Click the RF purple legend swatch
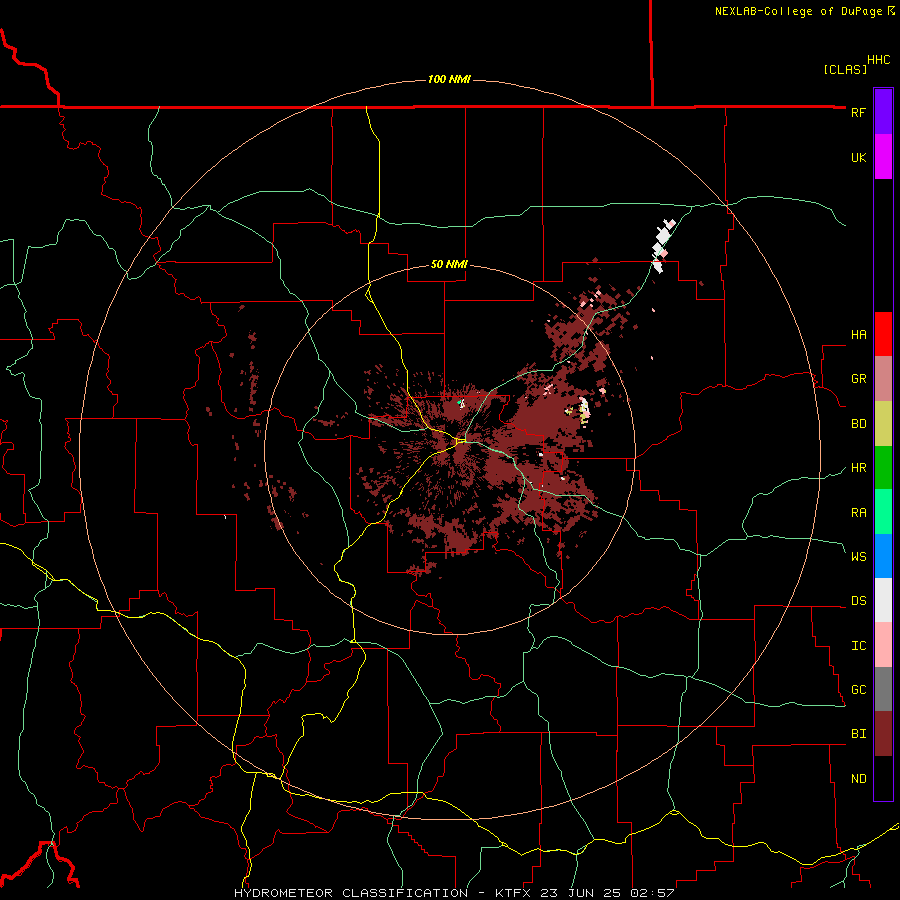The image size is (900, 900). (x=883, y=112)
